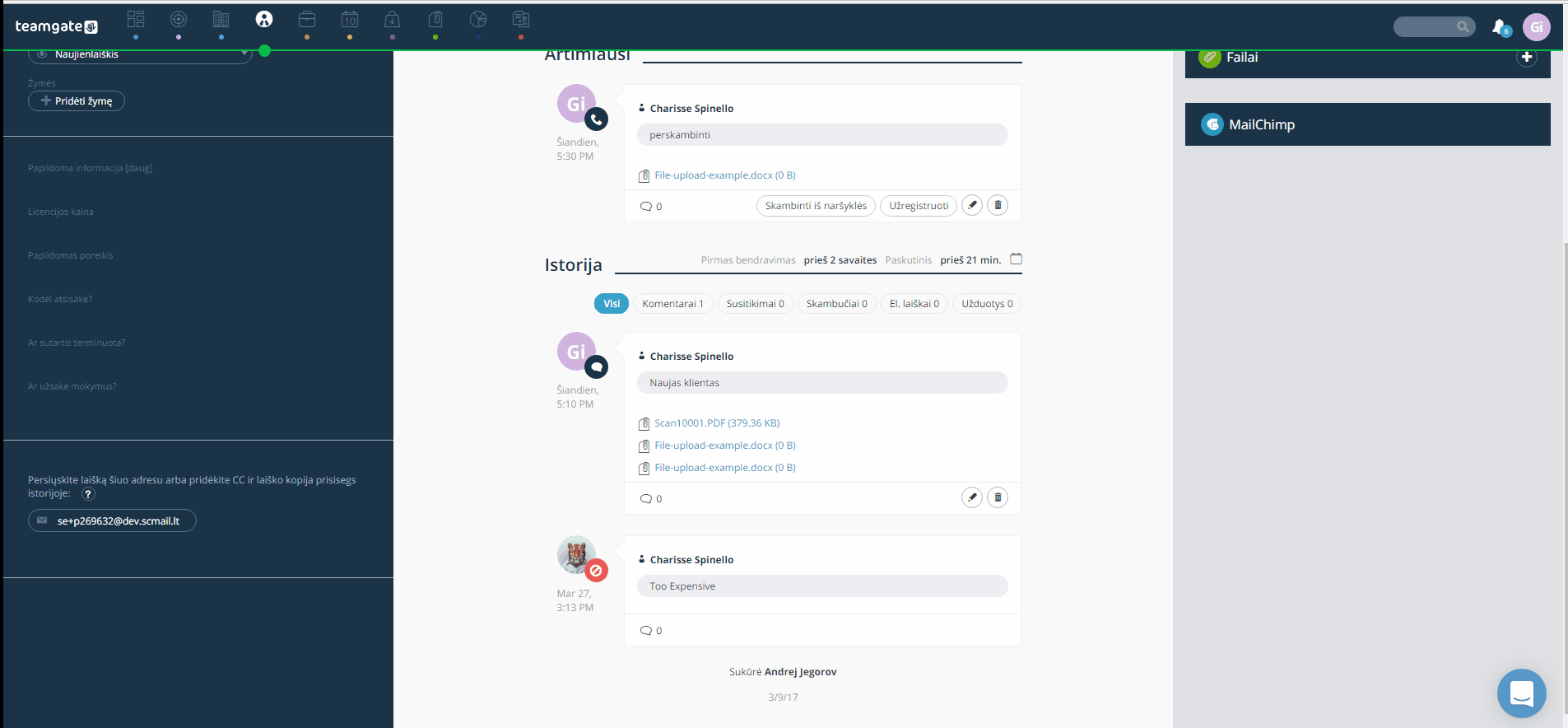1568x728 pixels.
Task: Delete the perskambinti activity with the trash icon
Action: pyautogui.click(x=998, y=205)
